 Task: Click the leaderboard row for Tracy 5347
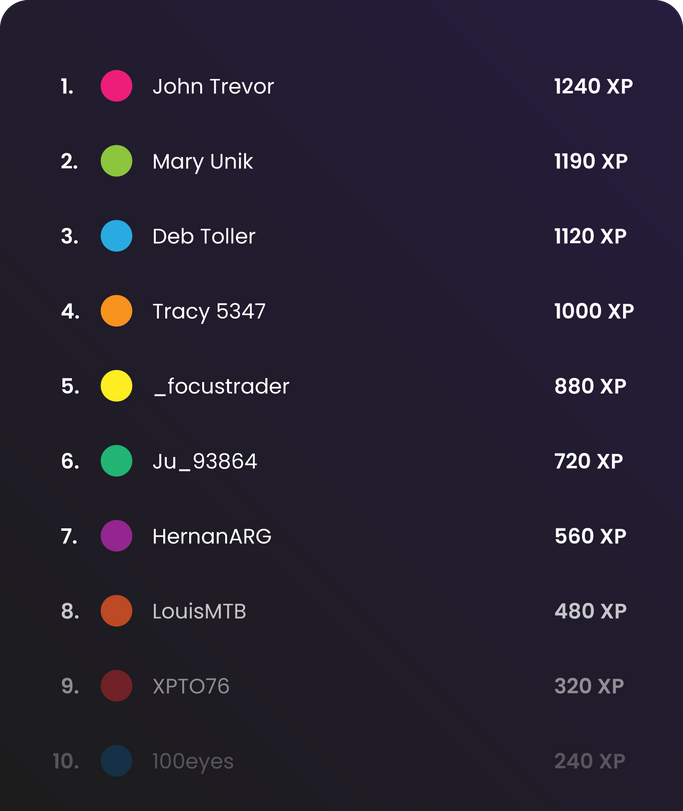tap(341, 311)
